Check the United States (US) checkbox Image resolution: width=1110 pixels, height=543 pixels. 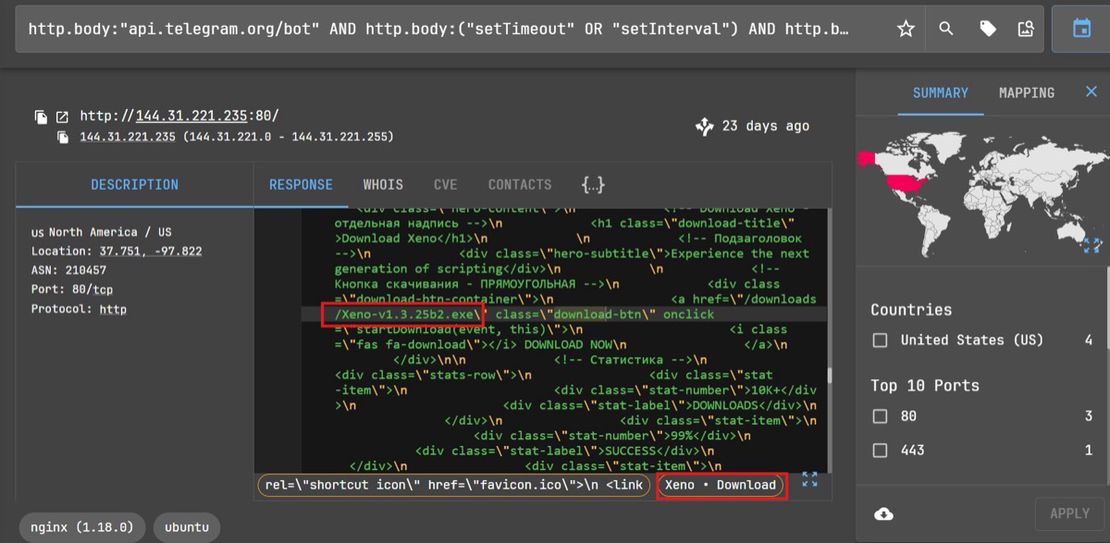880,341
